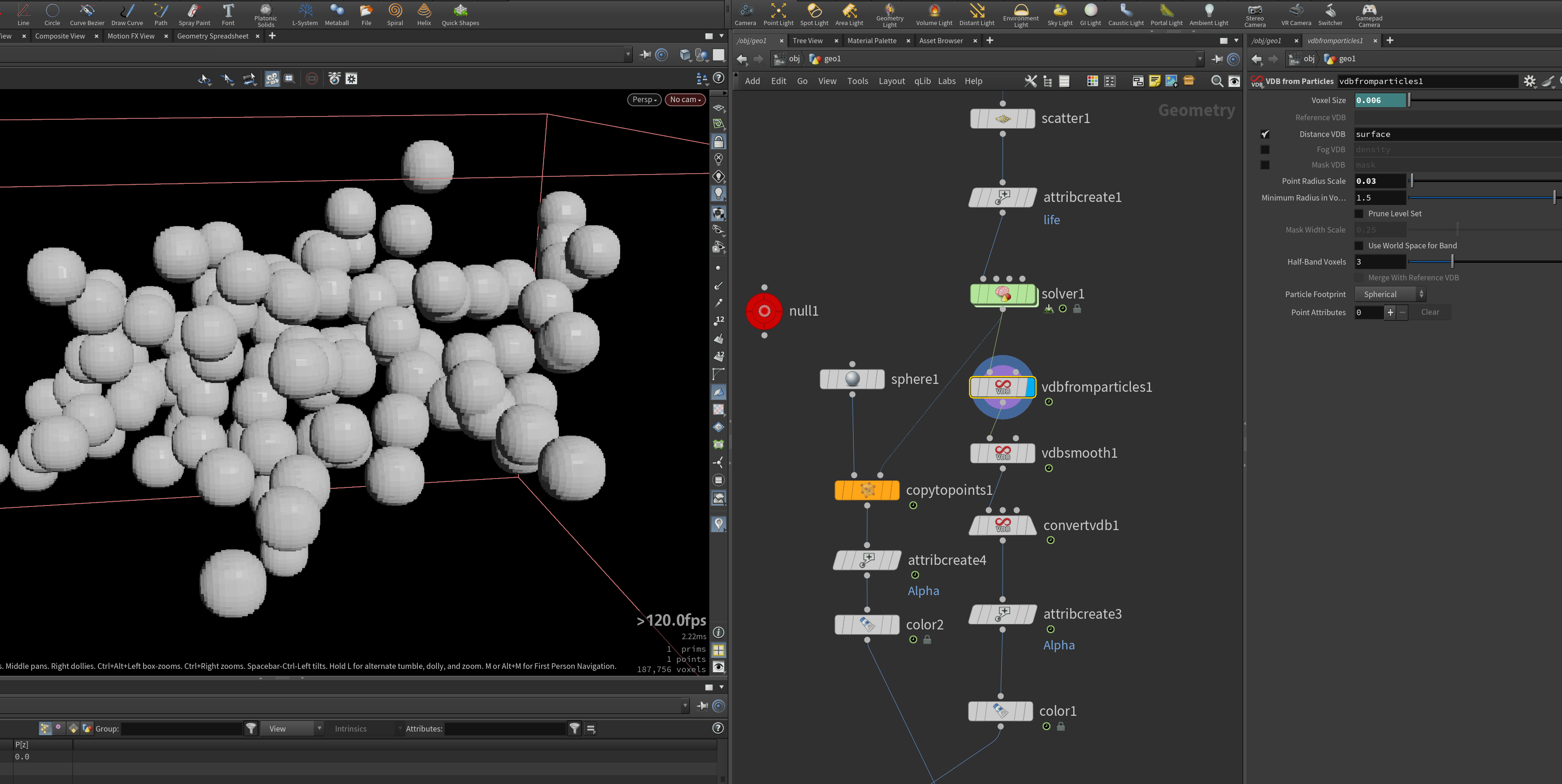Open the Layout menu in network editor
Screen dimensions: 1562x784
[x=891, y=81]
